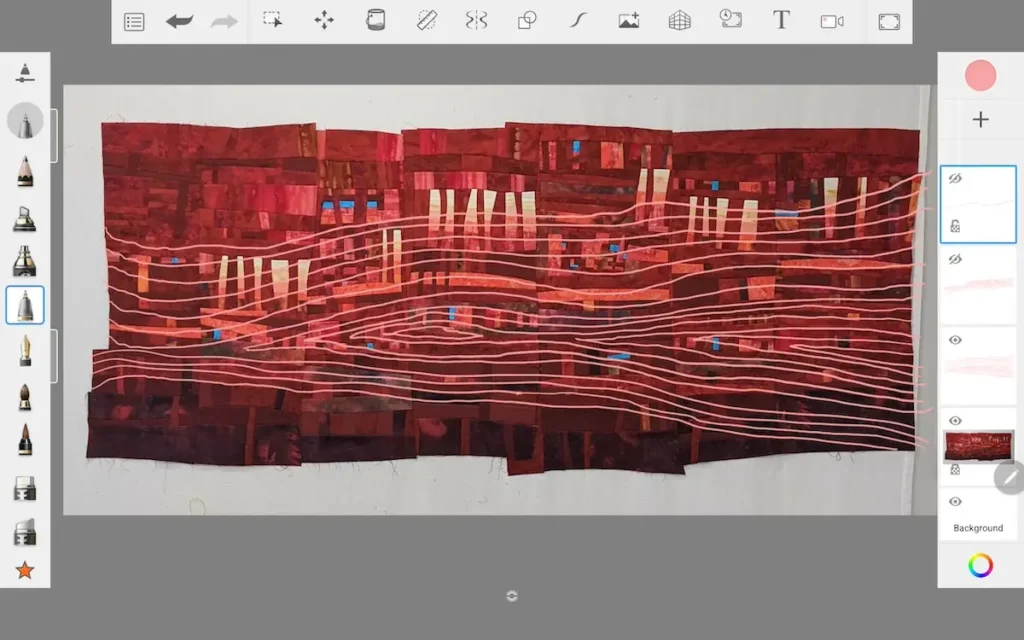Open the menu list at toolbar left
This screenshot has width=1024, height=640.
coord(134,20)
